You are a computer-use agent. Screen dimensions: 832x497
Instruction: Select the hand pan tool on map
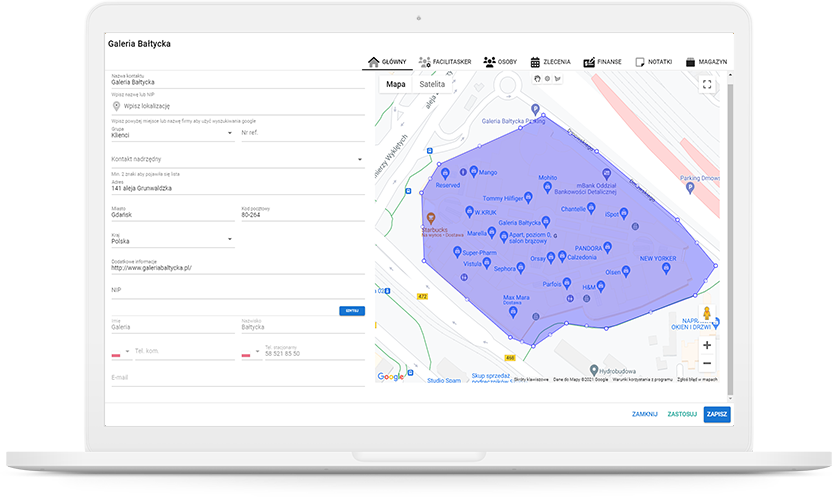(537, 78)
